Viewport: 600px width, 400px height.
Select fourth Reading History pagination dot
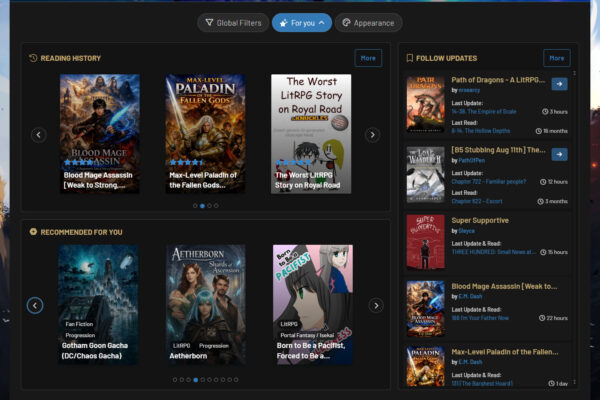216,206
